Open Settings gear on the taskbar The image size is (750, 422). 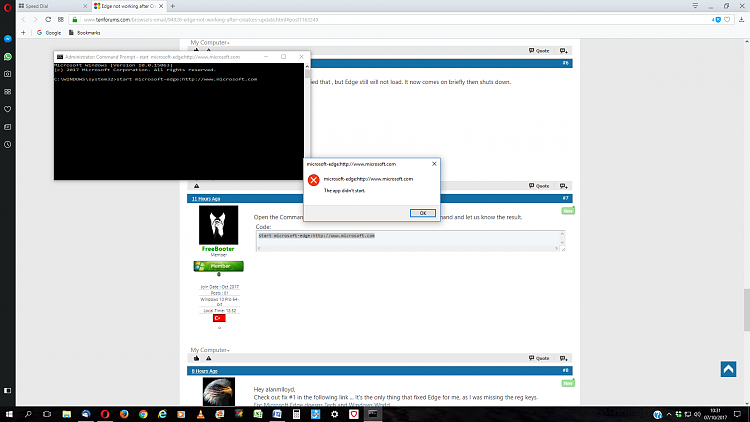pos(334,414)
